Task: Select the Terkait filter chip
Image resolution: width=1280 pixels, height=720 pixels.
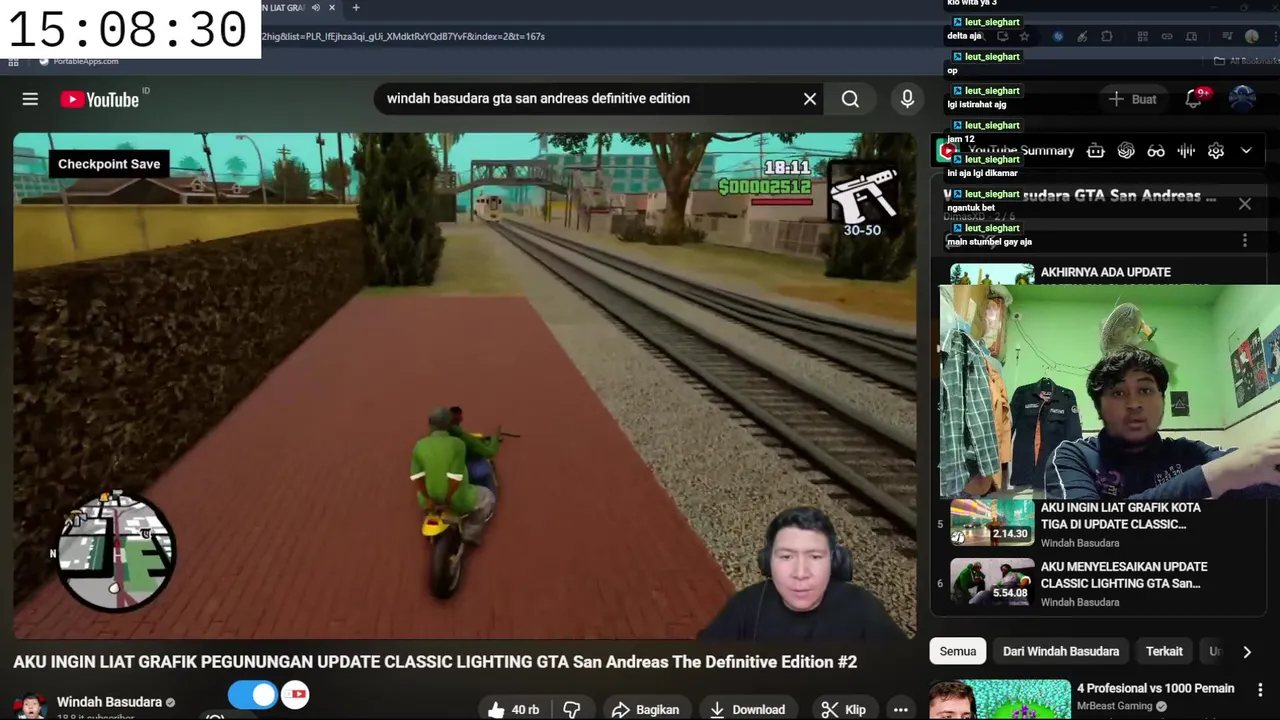Action: [x=1164, y=651]
